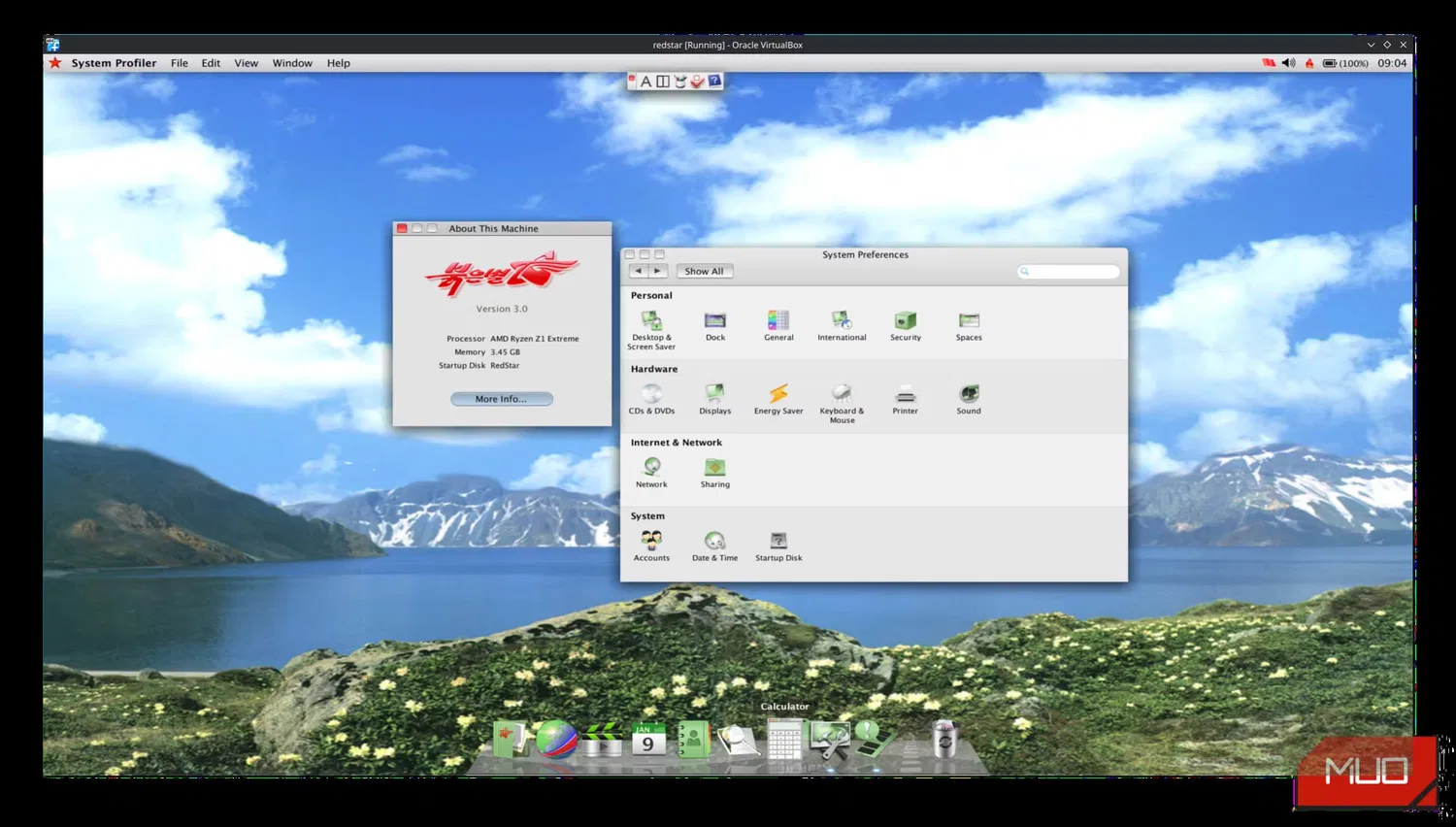The image size is (1456, 827).
Task: Open the System Profiler application menu
Action: [x=114, y=63]
